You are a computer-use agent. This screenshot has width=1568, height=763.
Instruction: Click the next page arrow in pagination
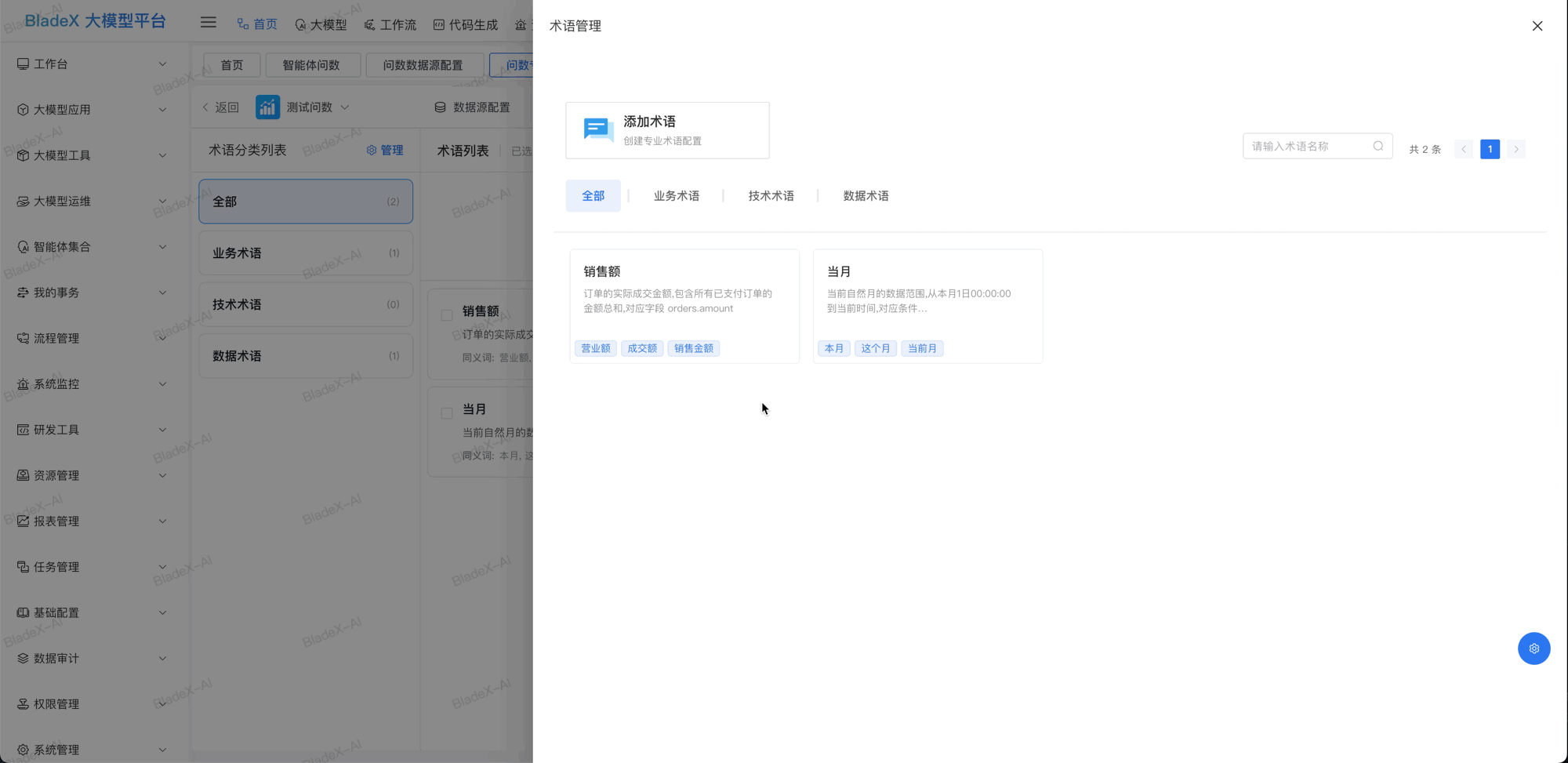coord(1516,149)
